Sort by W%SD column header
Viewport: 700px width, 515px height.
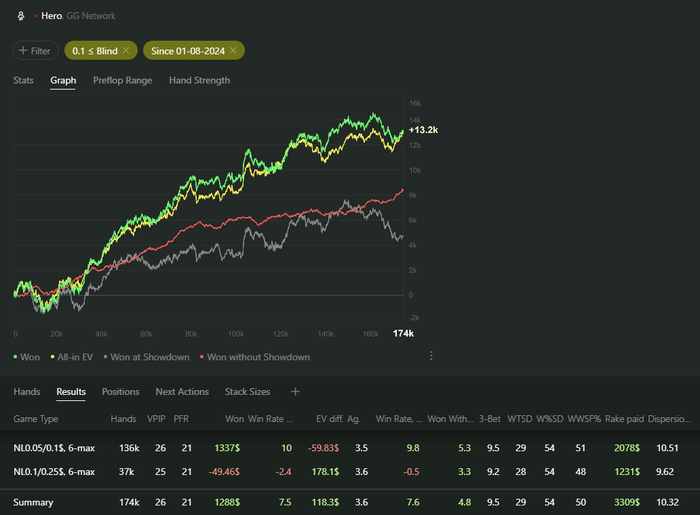(550, 419)
